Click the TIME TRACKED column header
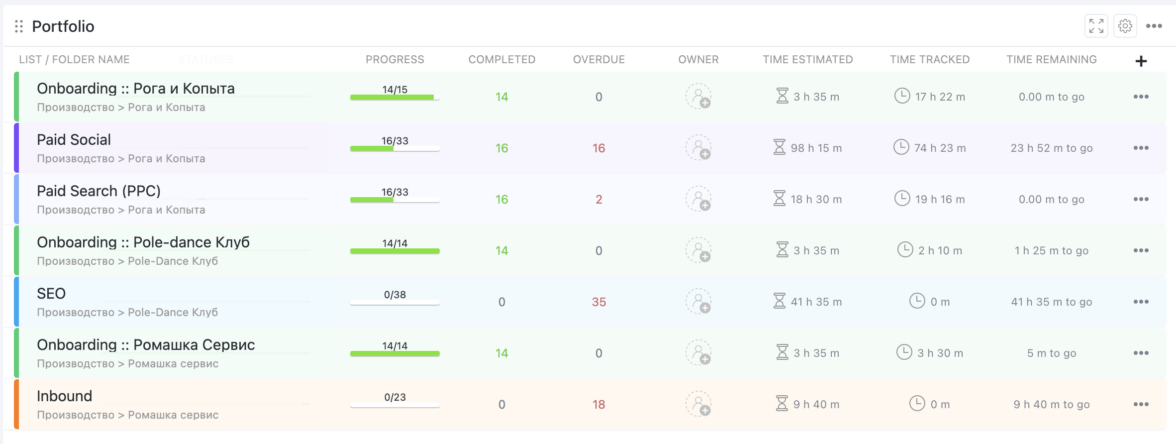Viewport: 1176px width, 444px height. (x=929, y=59)
